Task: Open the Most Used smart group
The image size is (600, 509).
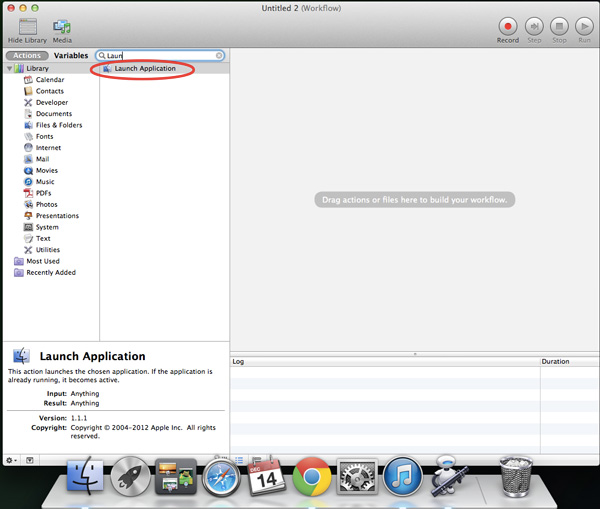Action: [43, 261]
